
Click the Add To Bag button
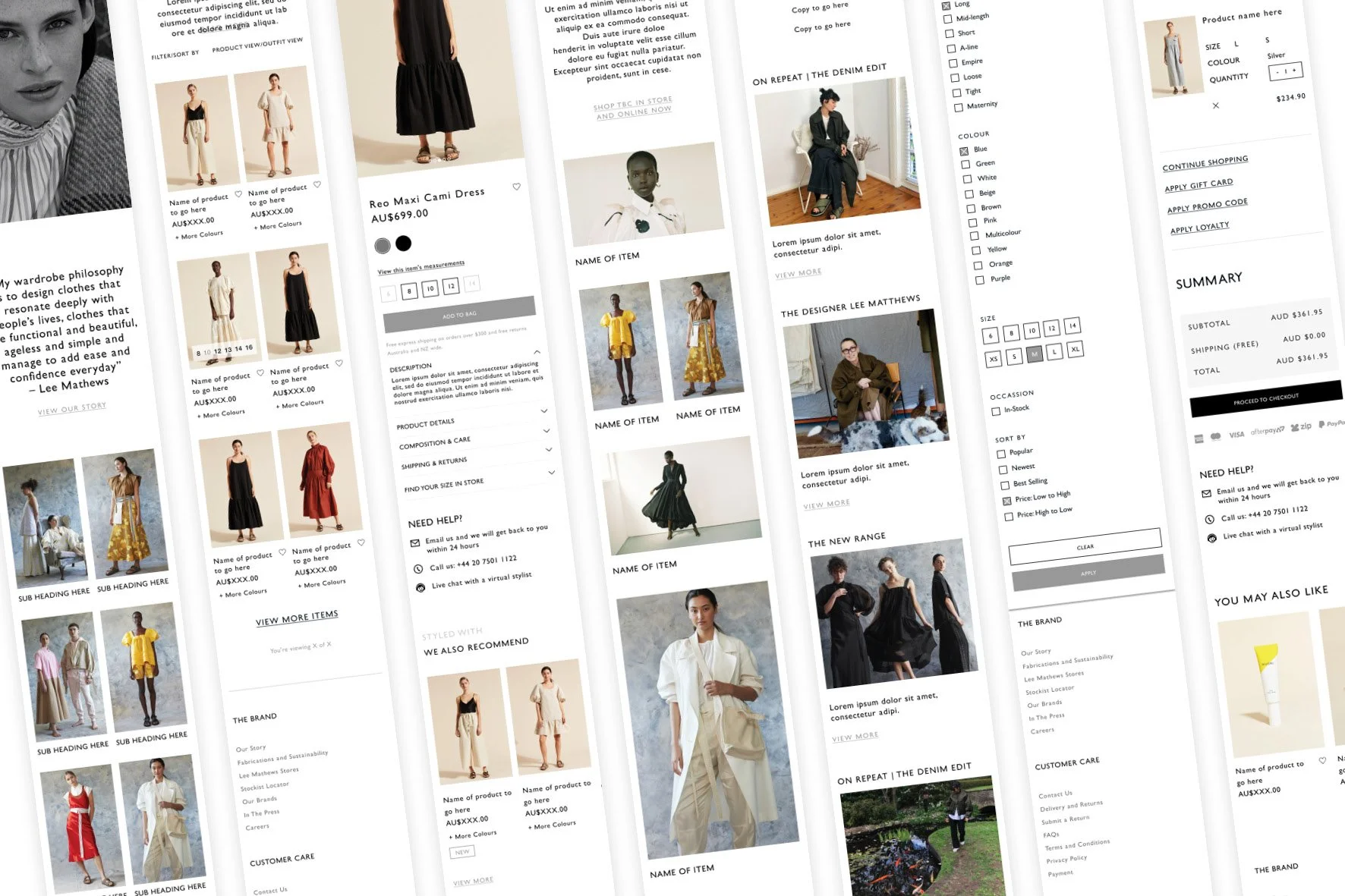[460, 315]
